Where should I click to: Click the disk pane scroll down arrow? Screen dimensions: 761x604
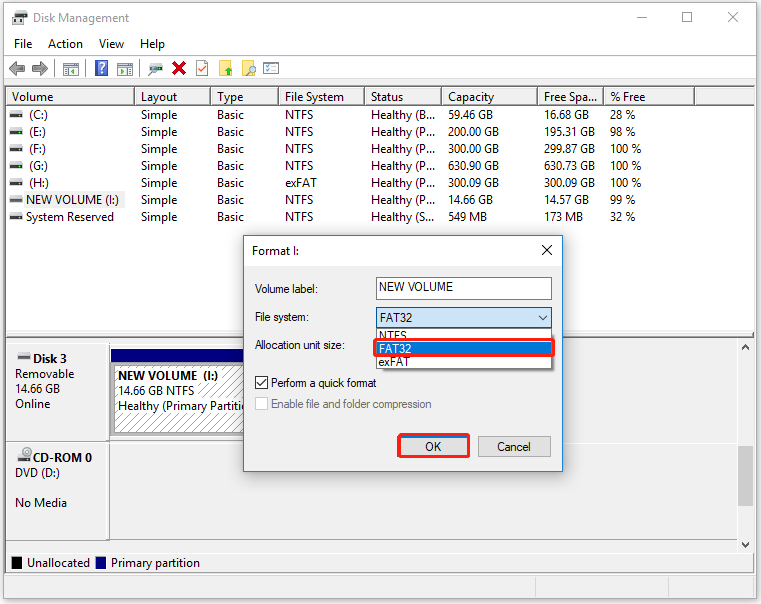745,545
